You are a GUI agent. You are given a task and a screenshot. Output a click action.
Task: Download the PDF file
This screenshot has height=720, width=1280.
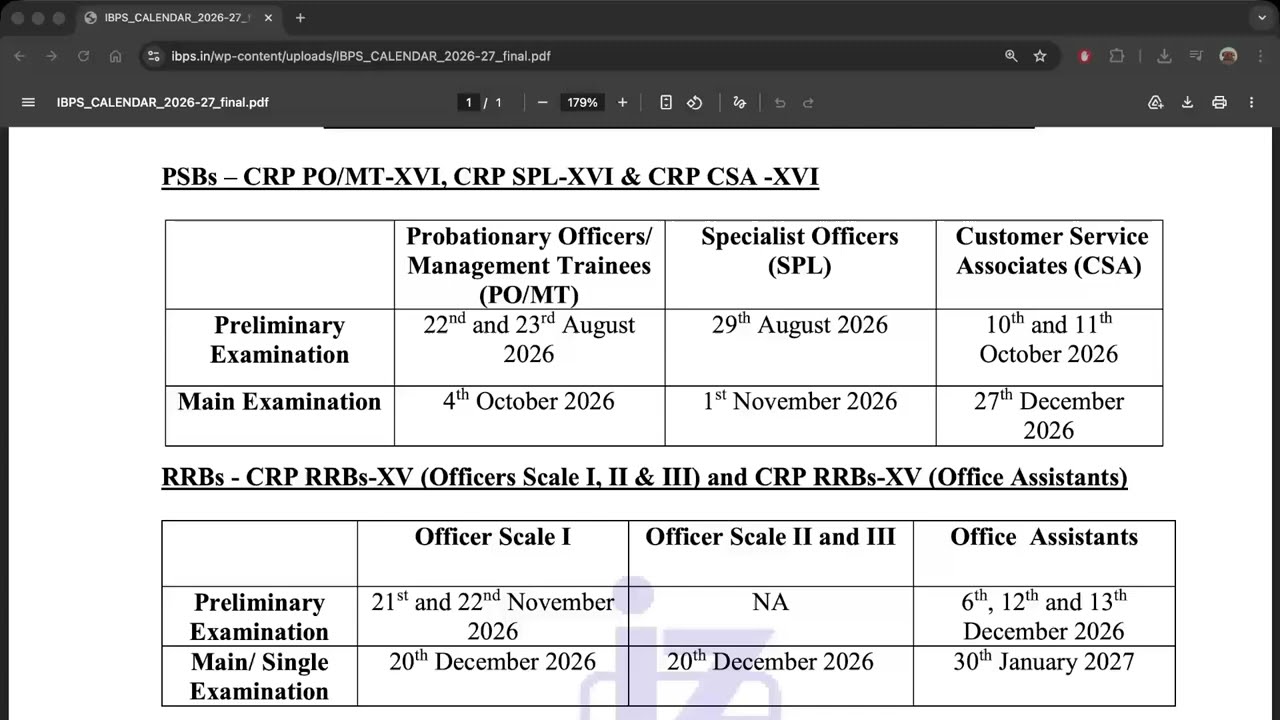[x=1187, y=102]
